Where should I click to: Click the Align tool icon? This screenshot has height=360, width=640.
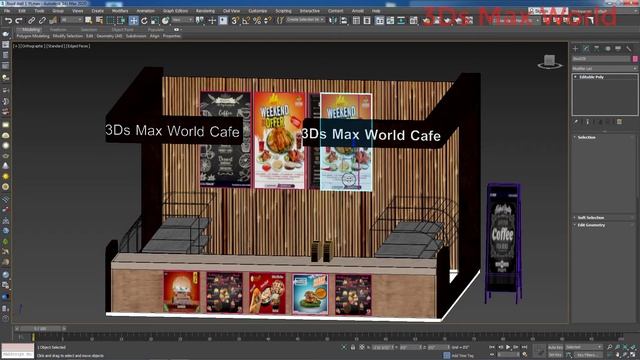pos(344,20)
